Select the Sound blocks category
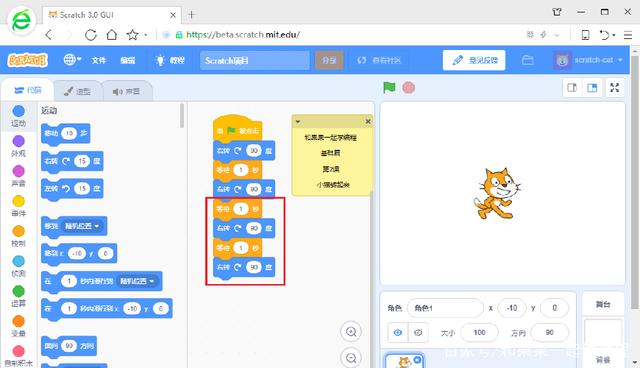The image size is (640, 368). pos(18,176)
